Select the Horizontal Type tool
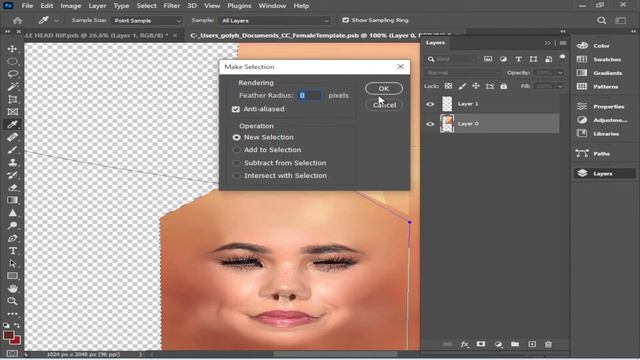The image size is (640, 360). 12,251
